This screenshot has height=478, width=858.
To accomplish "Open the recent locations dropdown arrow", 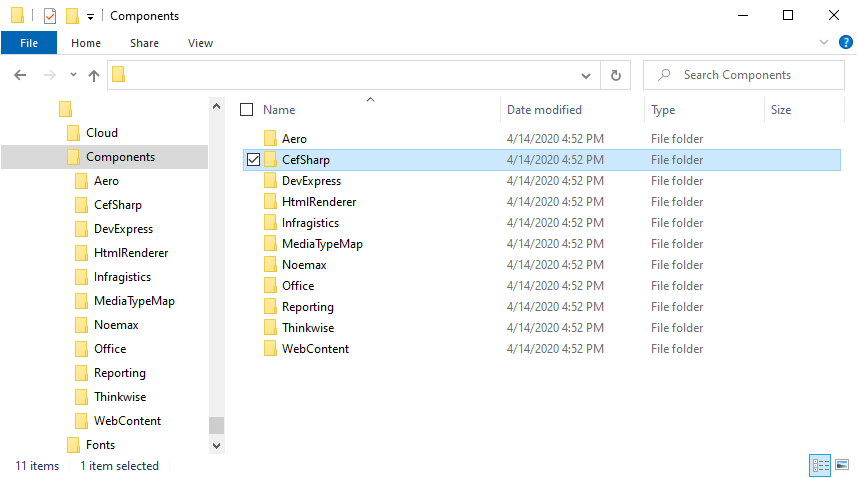I will (x=73, y=75).
